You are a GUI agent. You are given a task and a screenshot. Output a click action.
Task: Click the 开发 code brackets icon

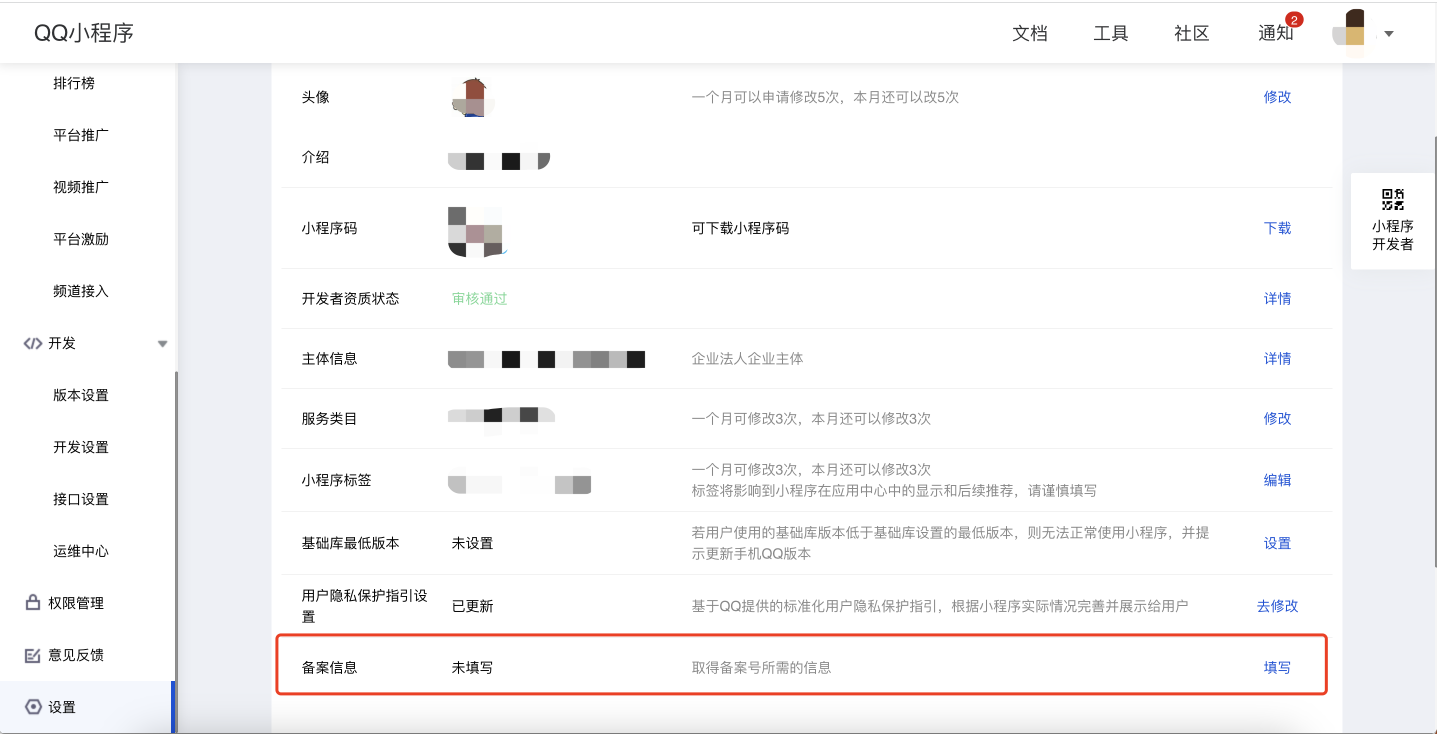pos(32,343)
